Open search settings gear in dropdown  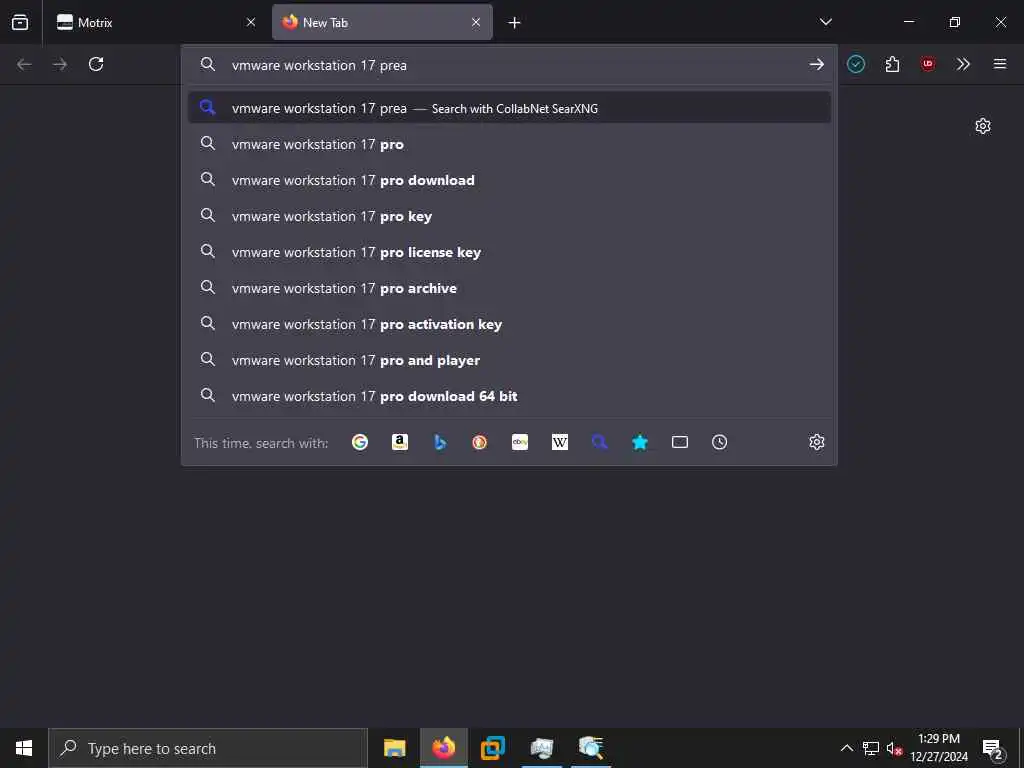pyautogui.click(x=816, y=442)
